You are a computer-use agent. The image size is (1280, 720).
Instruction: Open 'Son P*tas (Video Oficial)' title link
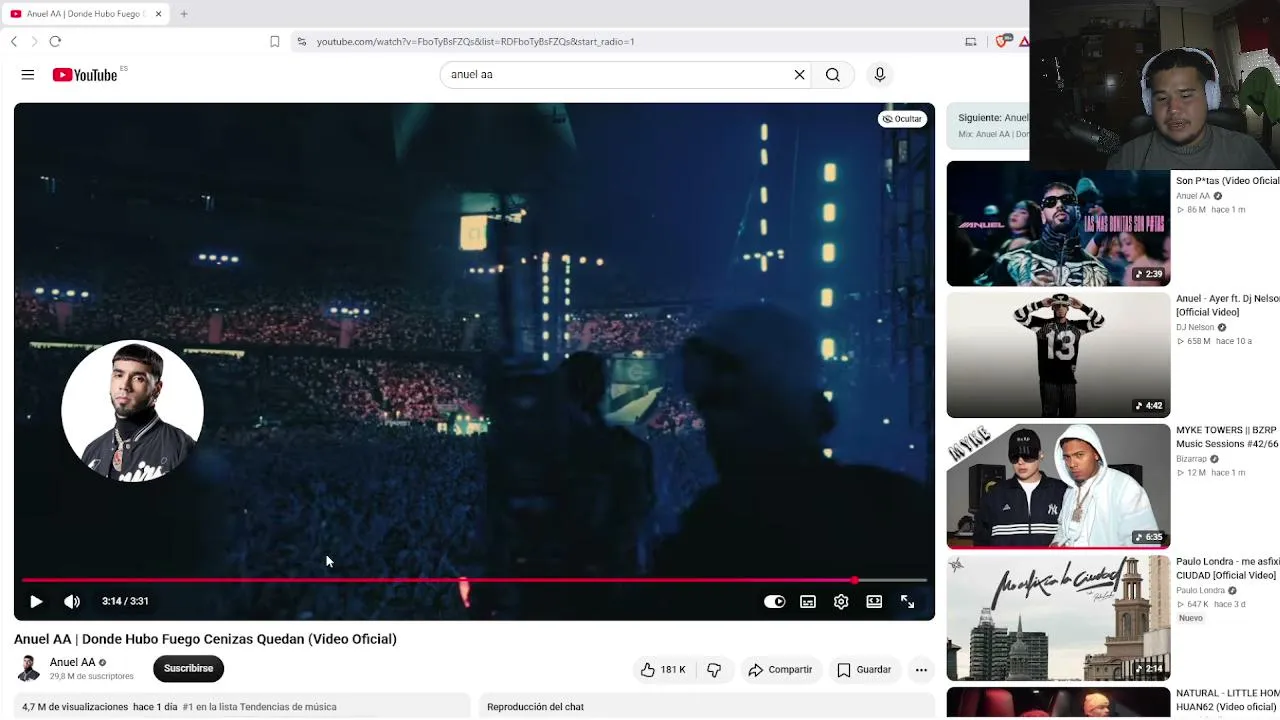point(1228,181)
